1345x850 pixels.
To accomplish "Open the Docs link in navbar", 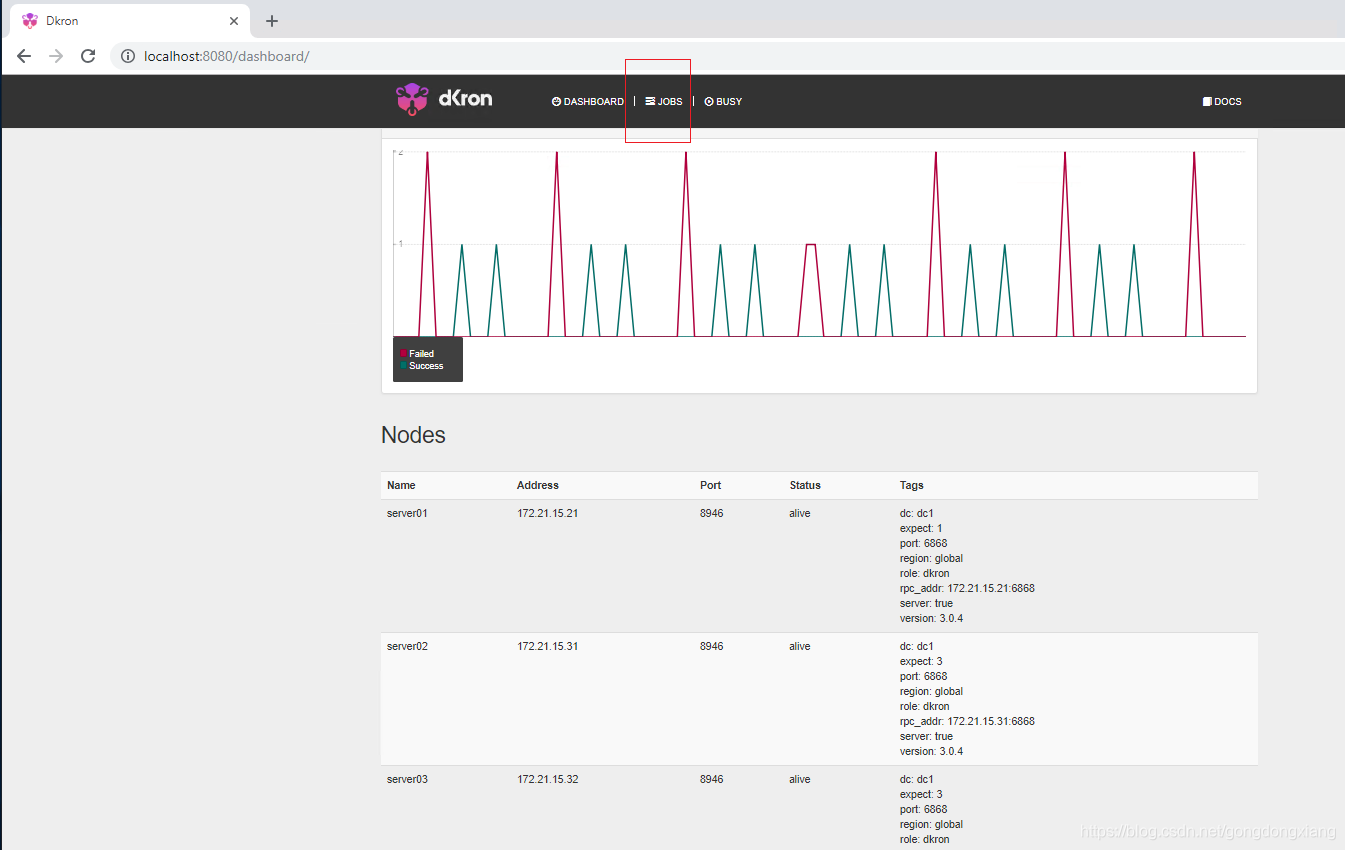I will point(1222,102).
